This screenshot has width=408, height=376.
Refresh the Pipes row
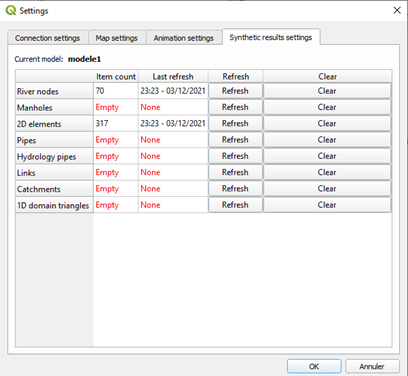pos(235,140)
